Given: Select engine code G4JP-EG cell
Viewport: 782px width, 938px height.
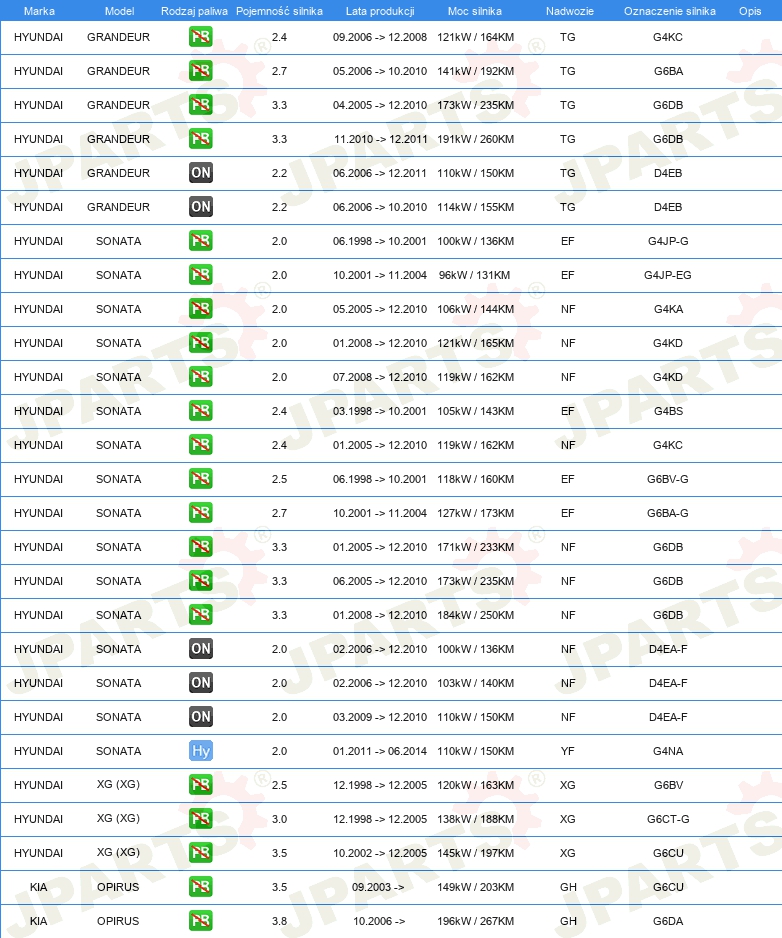Looking at the screenshot, I should [668, 275].
